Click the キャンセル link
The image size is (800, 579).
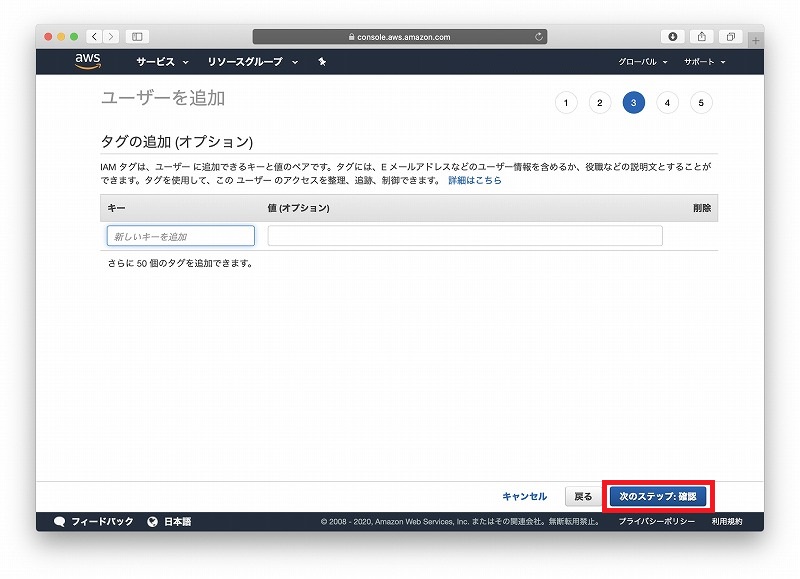[x=524, y=496]
